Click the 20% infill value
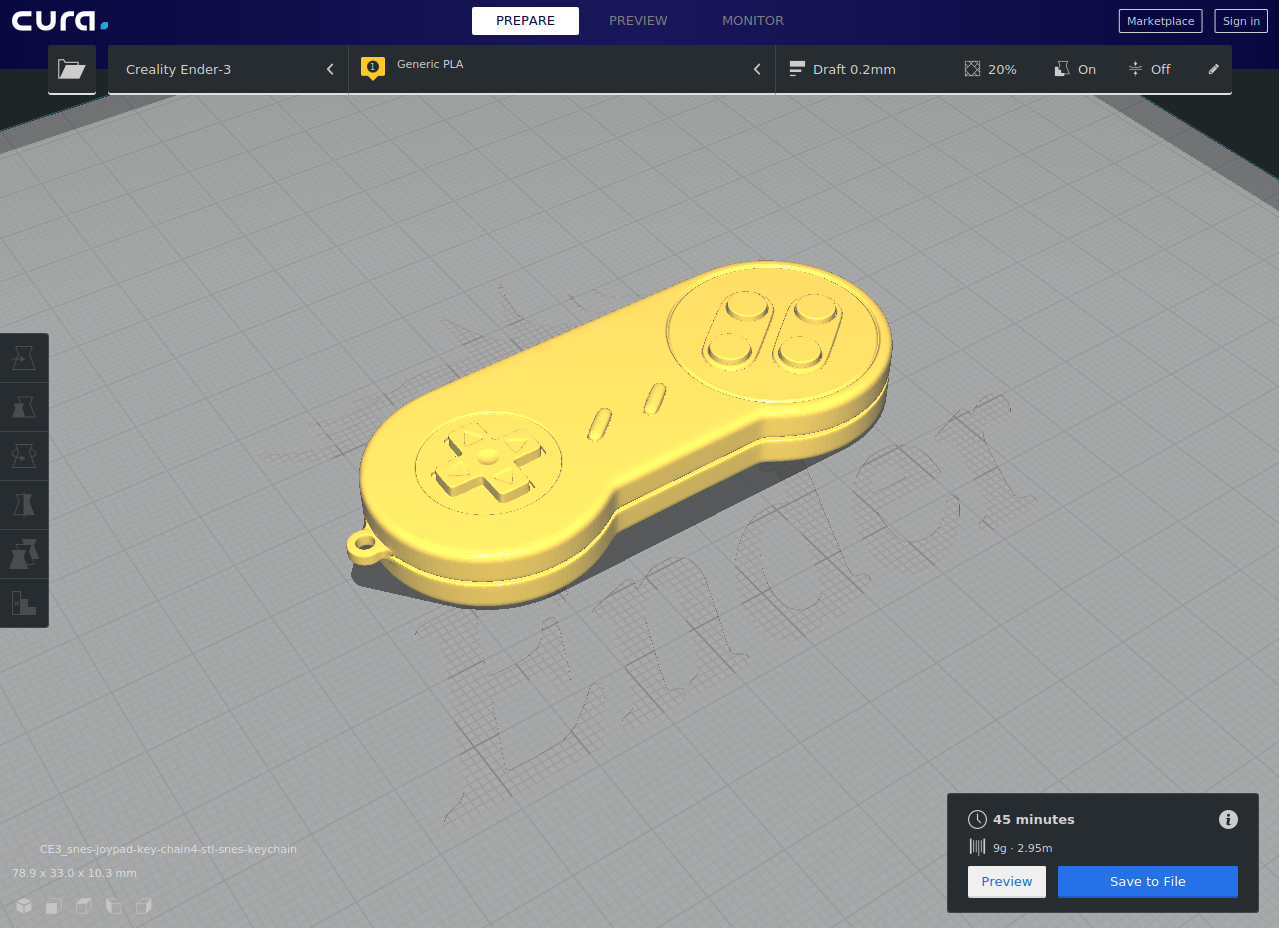This screenshot has width=1279, height=928. pyautogui.click(x=1002, y=69)
